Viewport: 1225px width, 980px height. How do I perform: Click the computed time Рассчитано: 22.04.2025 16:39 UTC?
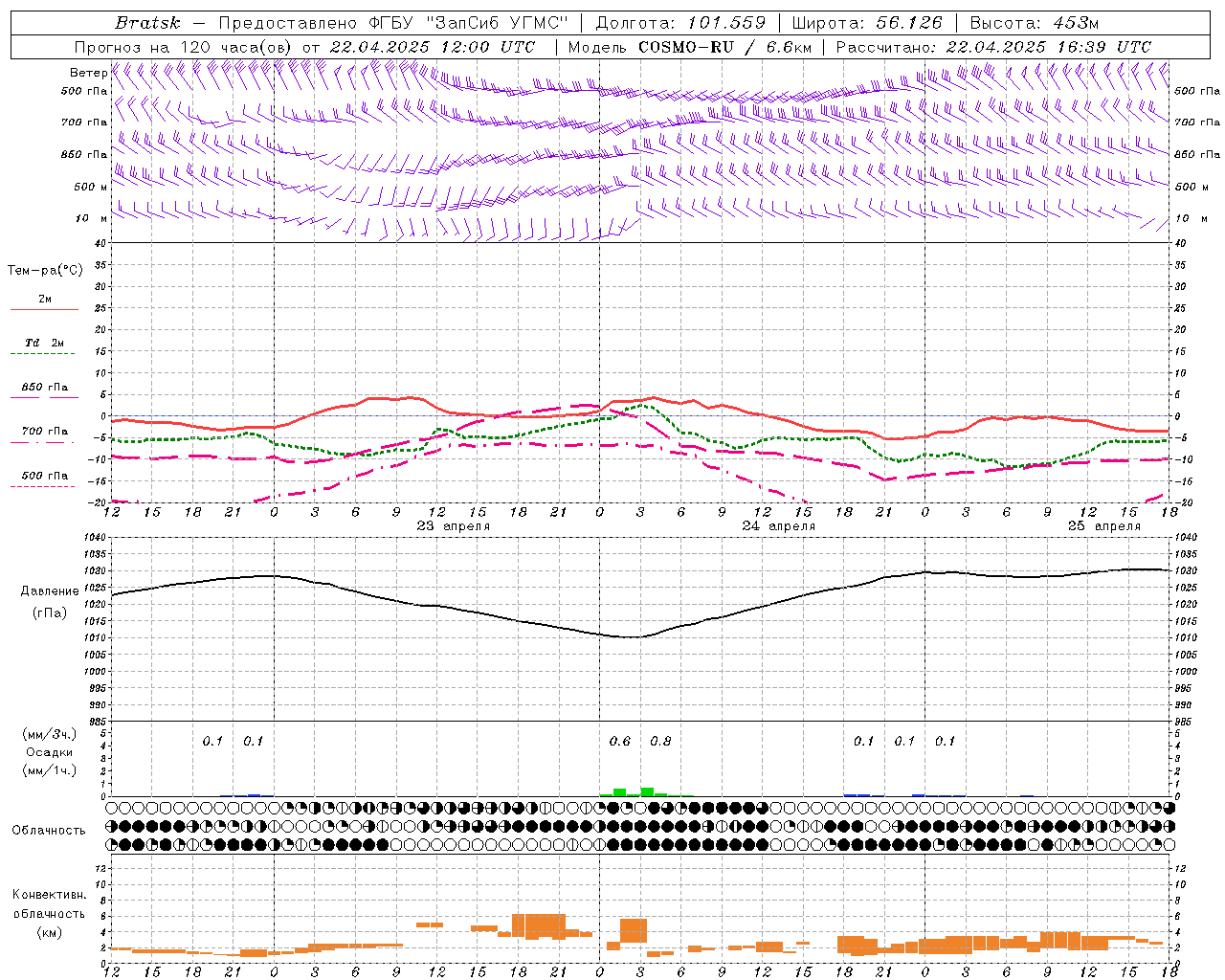993,47
